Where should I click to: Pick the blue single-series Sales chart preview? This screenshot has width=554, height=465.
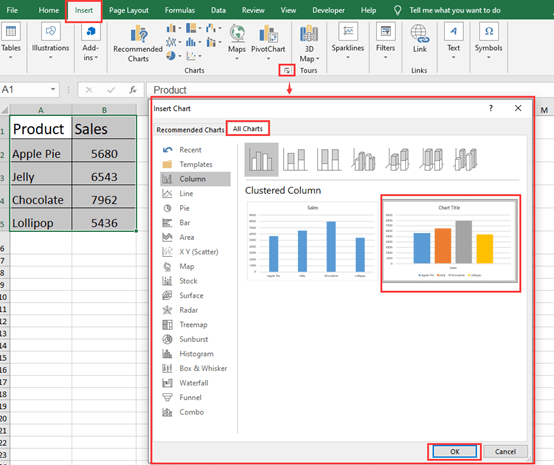(x=312, y=241)
